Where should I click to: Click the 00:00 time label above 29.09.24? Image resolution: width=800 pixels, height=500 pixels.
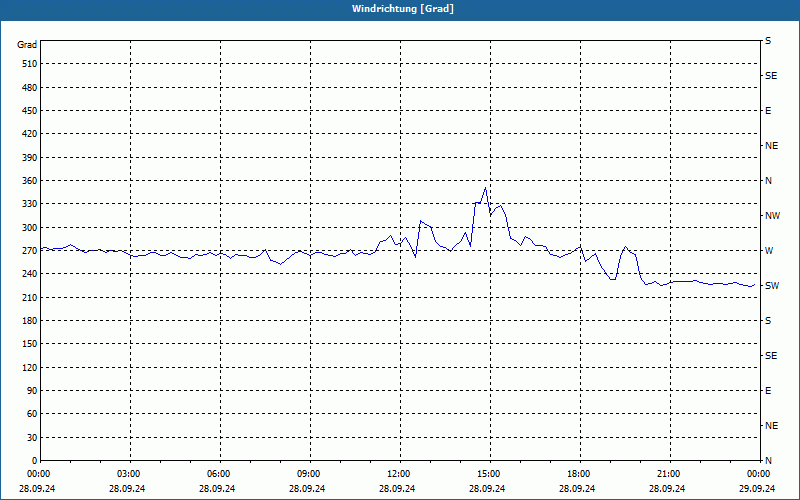759,474
